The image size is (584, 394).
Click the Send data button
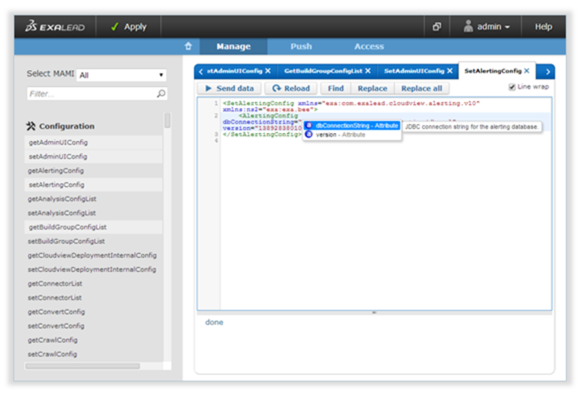(x=229, y=88)
